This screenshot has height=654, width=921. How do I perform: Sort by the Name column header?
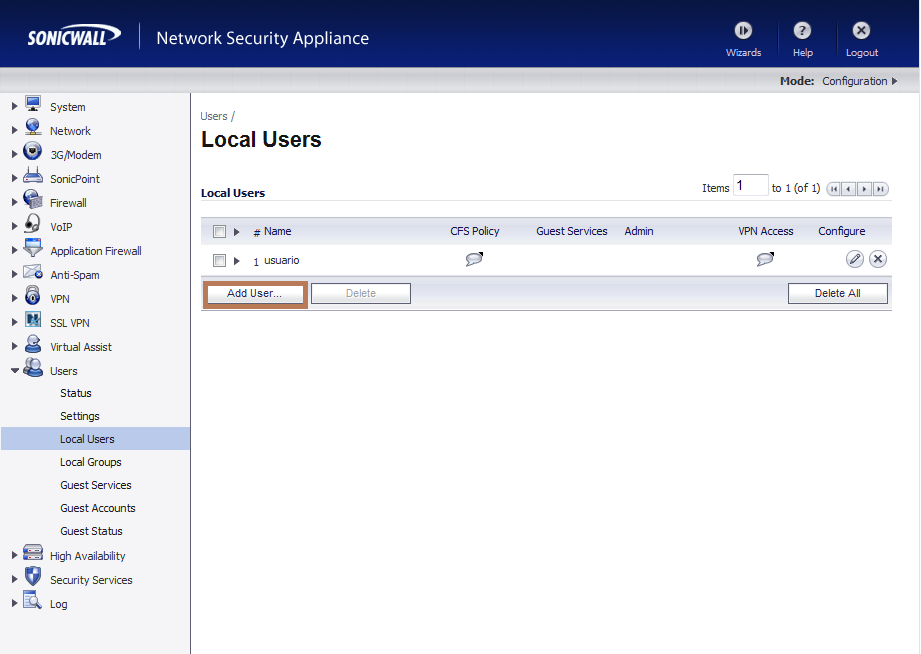(277, 232)
